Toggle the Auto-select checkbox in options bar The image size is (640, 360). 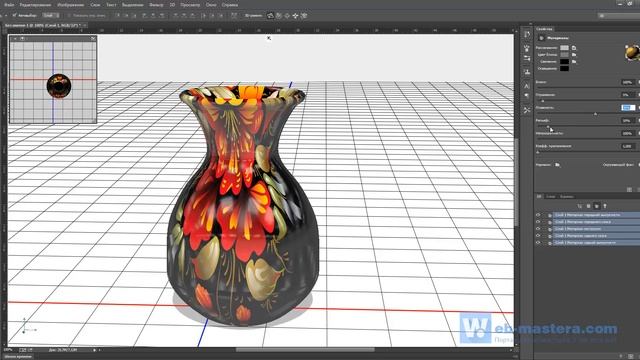[14, 16]
